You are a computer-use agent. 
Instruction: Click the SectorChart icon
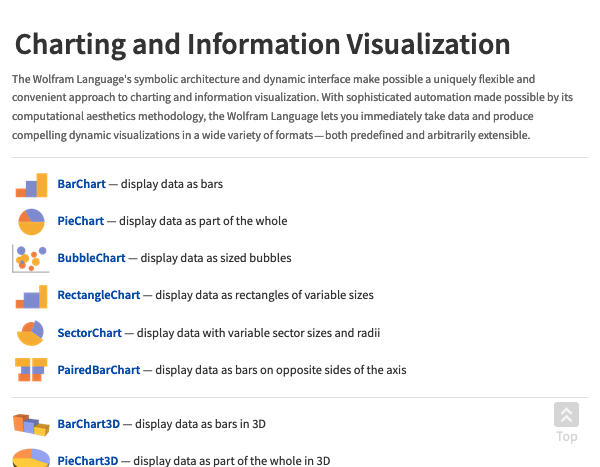(31, 333)
